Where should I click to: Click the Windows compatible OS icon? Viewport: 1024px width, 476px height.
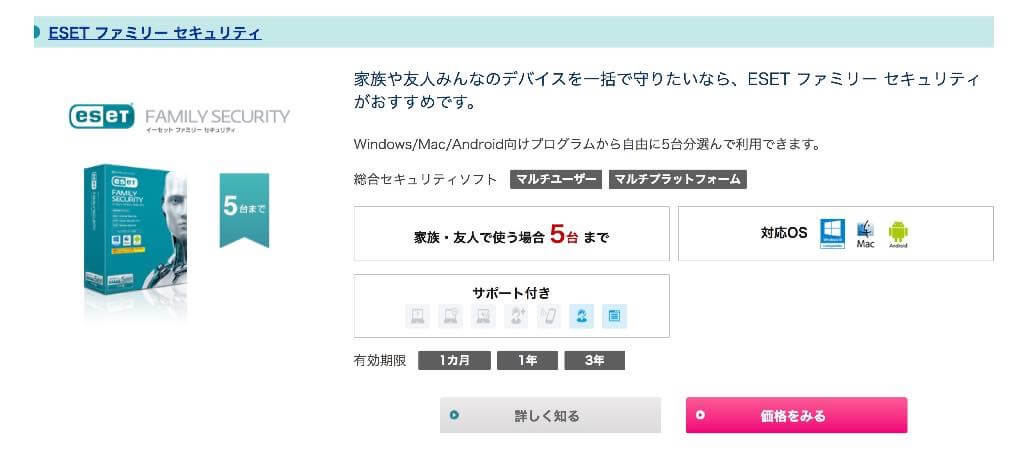tap(832, 233)
